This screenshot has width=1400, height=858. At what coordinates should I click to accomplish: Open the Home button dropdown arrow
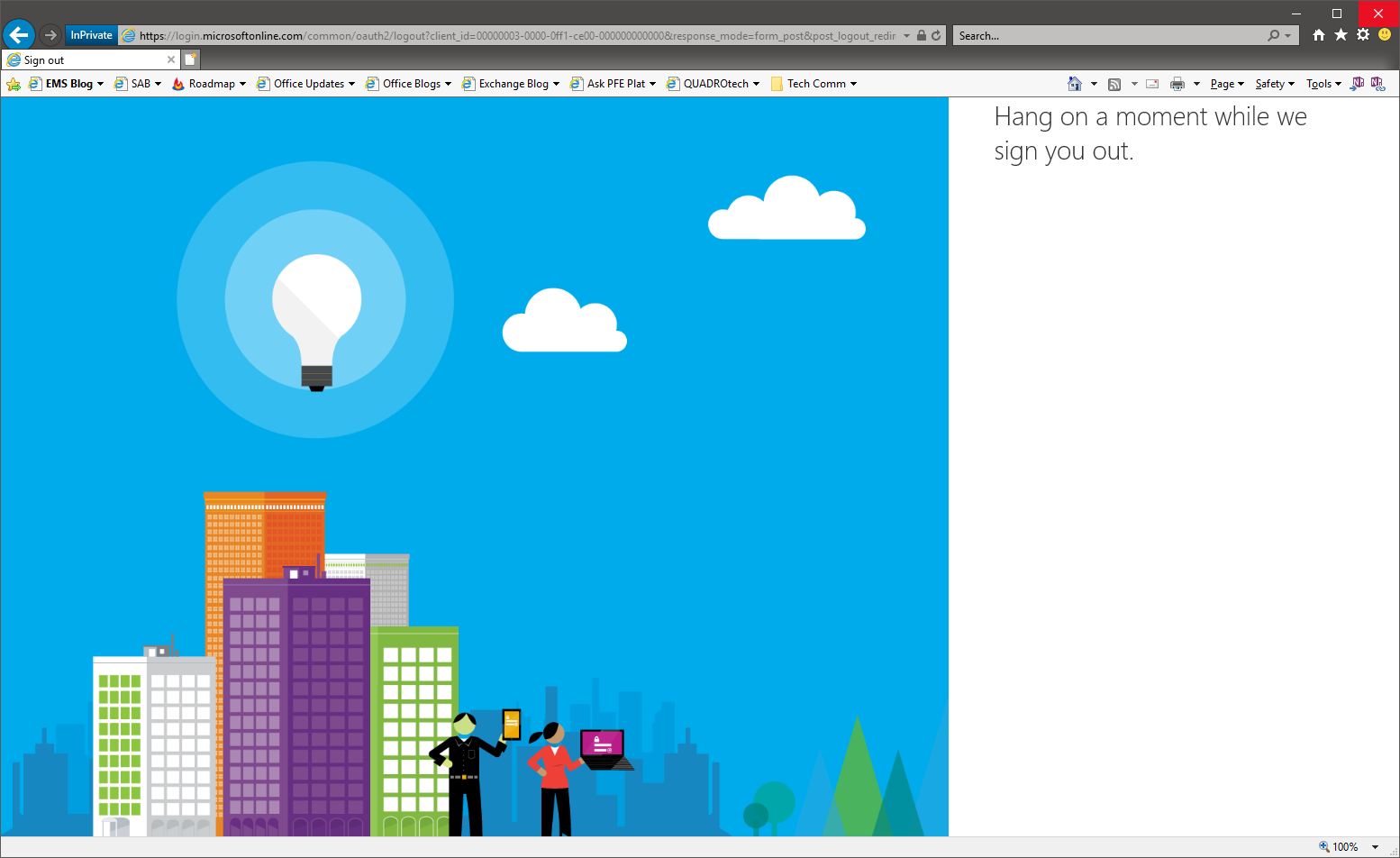1094,84
